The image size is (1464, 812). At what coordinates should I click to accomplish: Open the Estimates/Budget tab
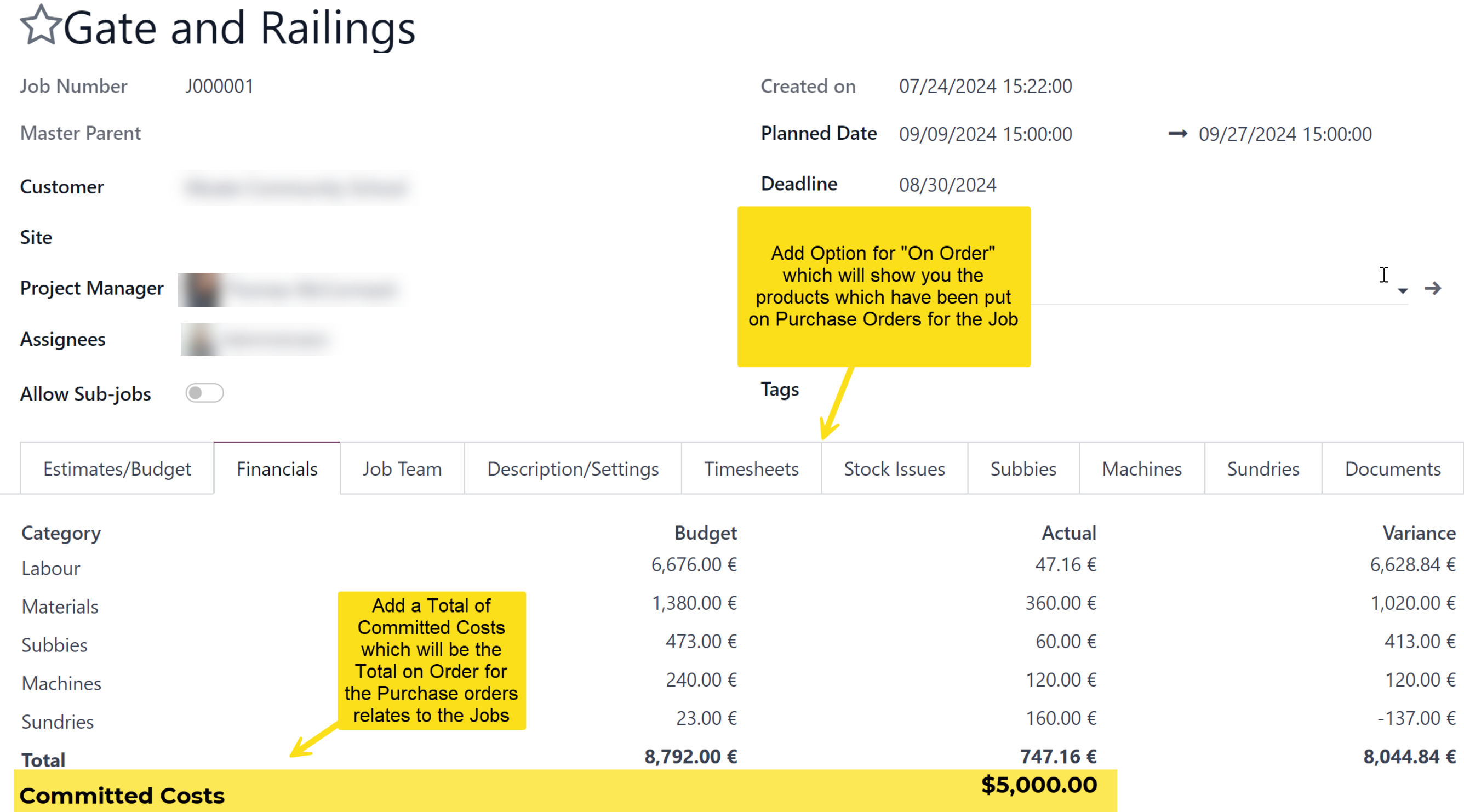(x=117, y=469)
